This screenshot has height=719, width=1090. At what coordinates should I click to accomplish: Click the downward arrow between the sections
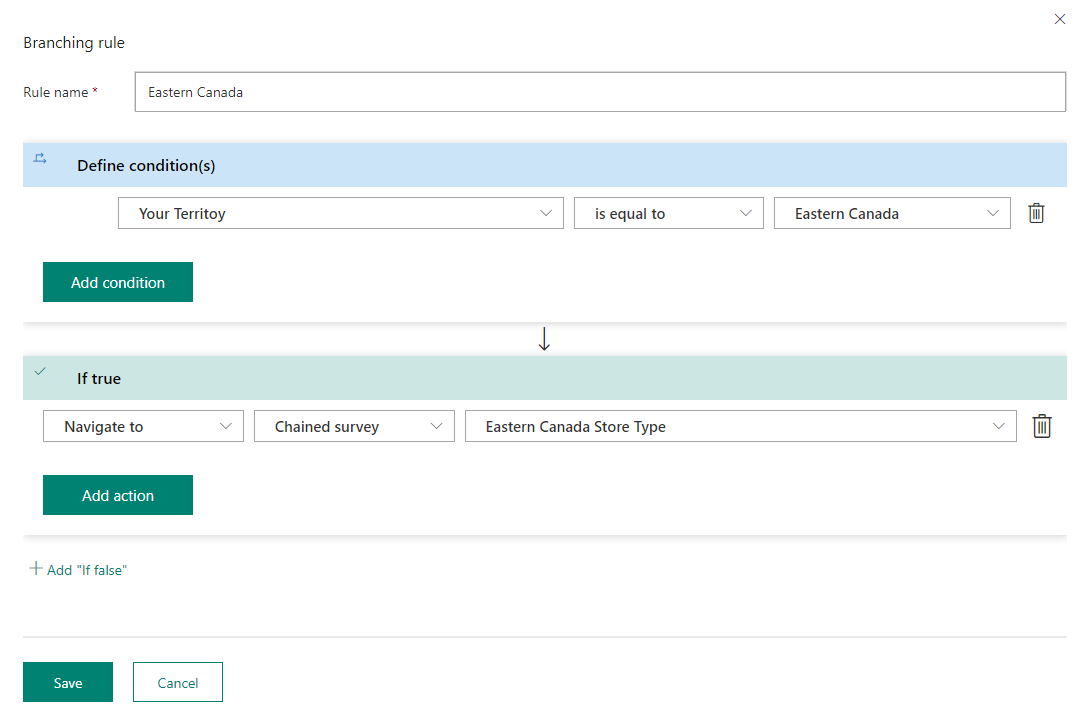click(544, 338)
